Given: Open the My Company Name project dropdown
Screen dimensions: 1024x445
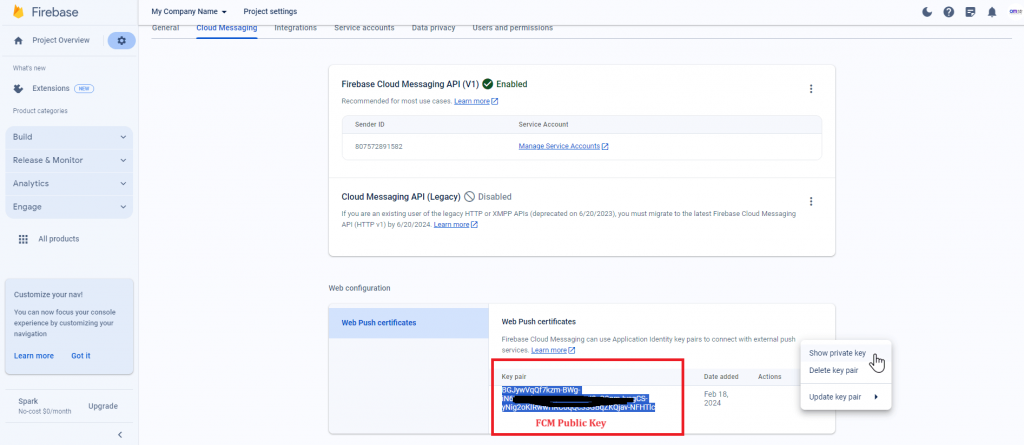Looking at the screenshot, I should [189, 12].
